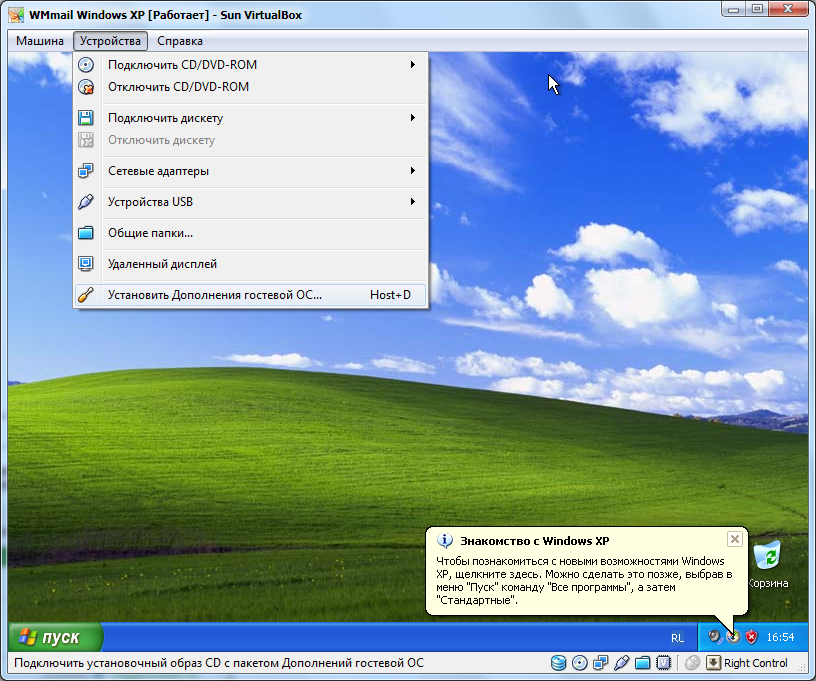816x681 pixels.
Task: Click USB plug icon beside Устройства USB
Action: point(86,202)
